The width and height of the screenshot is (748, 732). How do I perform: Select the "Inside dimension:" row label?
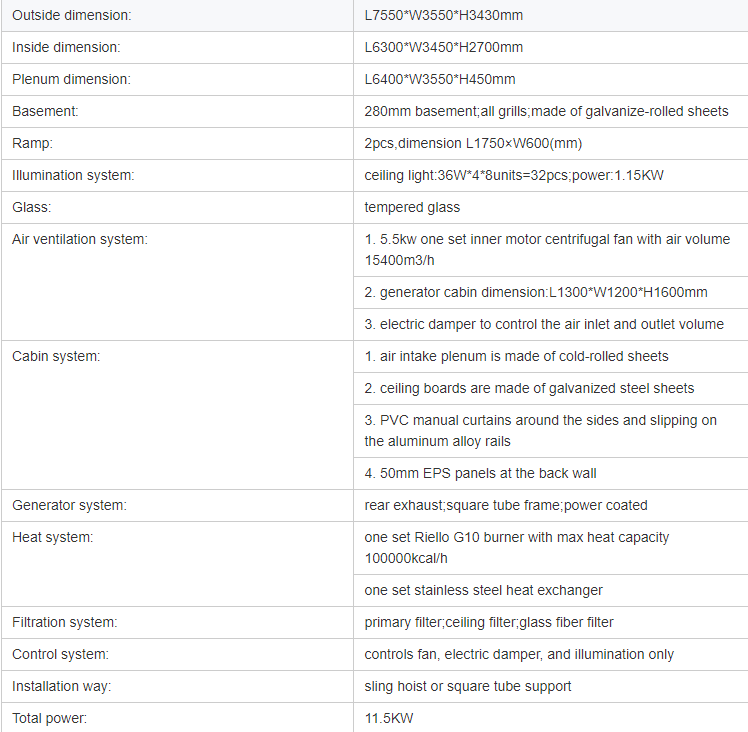point(66,47)
